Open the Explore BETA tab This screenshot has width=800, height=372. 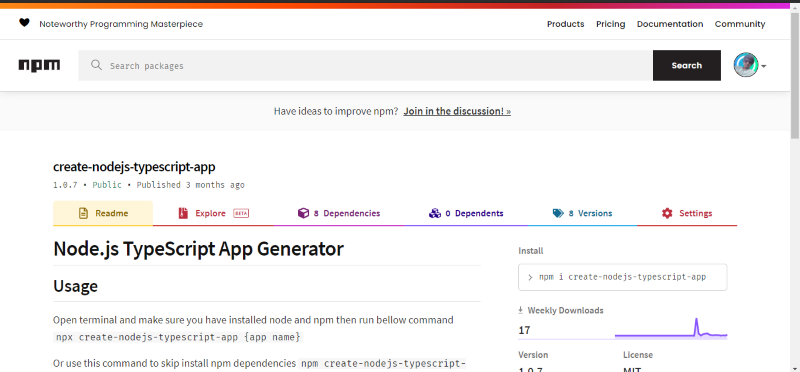(x=213, y=213)
